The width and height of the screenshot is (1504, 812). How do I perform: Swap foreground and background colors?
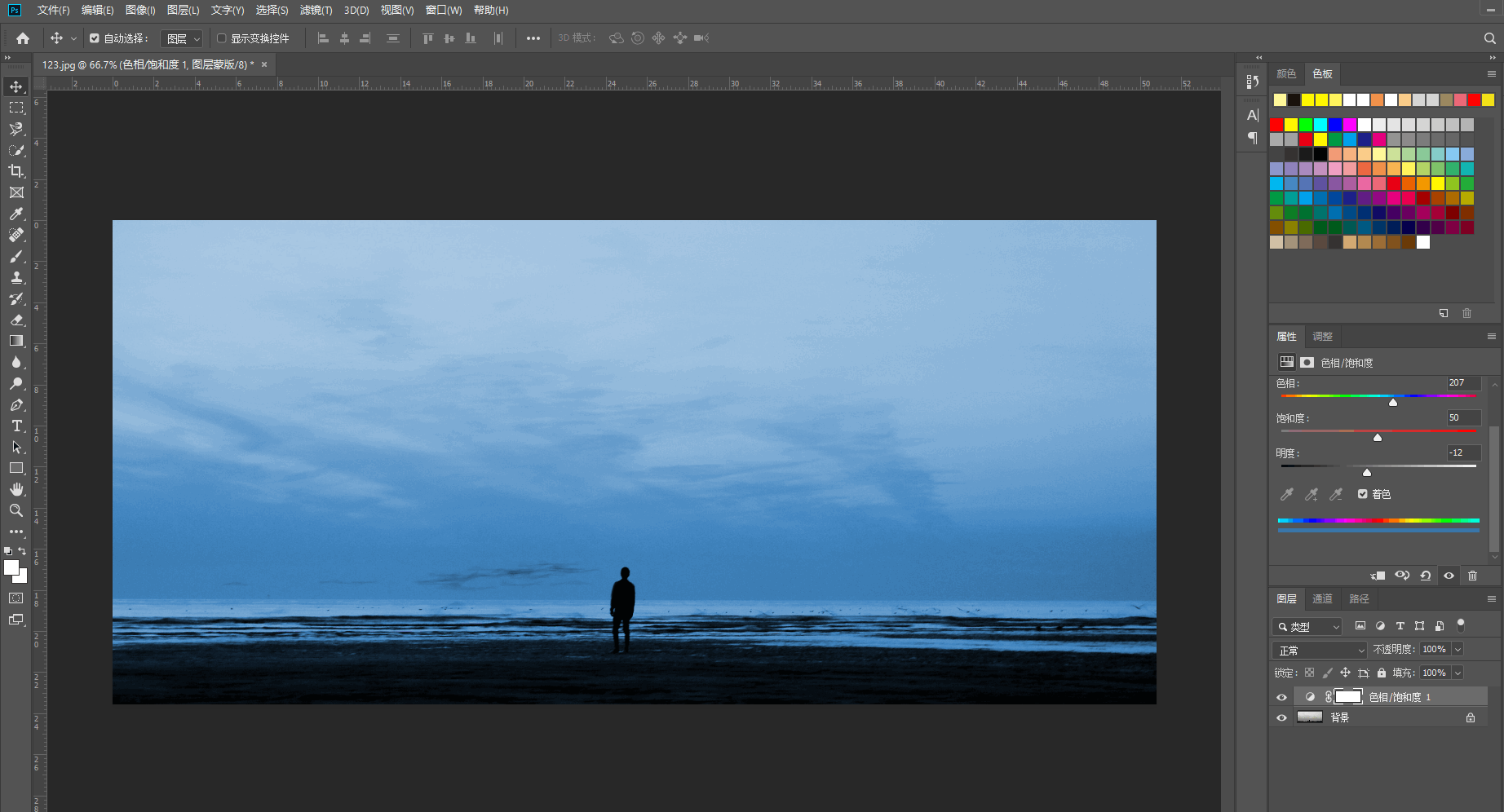22,551
